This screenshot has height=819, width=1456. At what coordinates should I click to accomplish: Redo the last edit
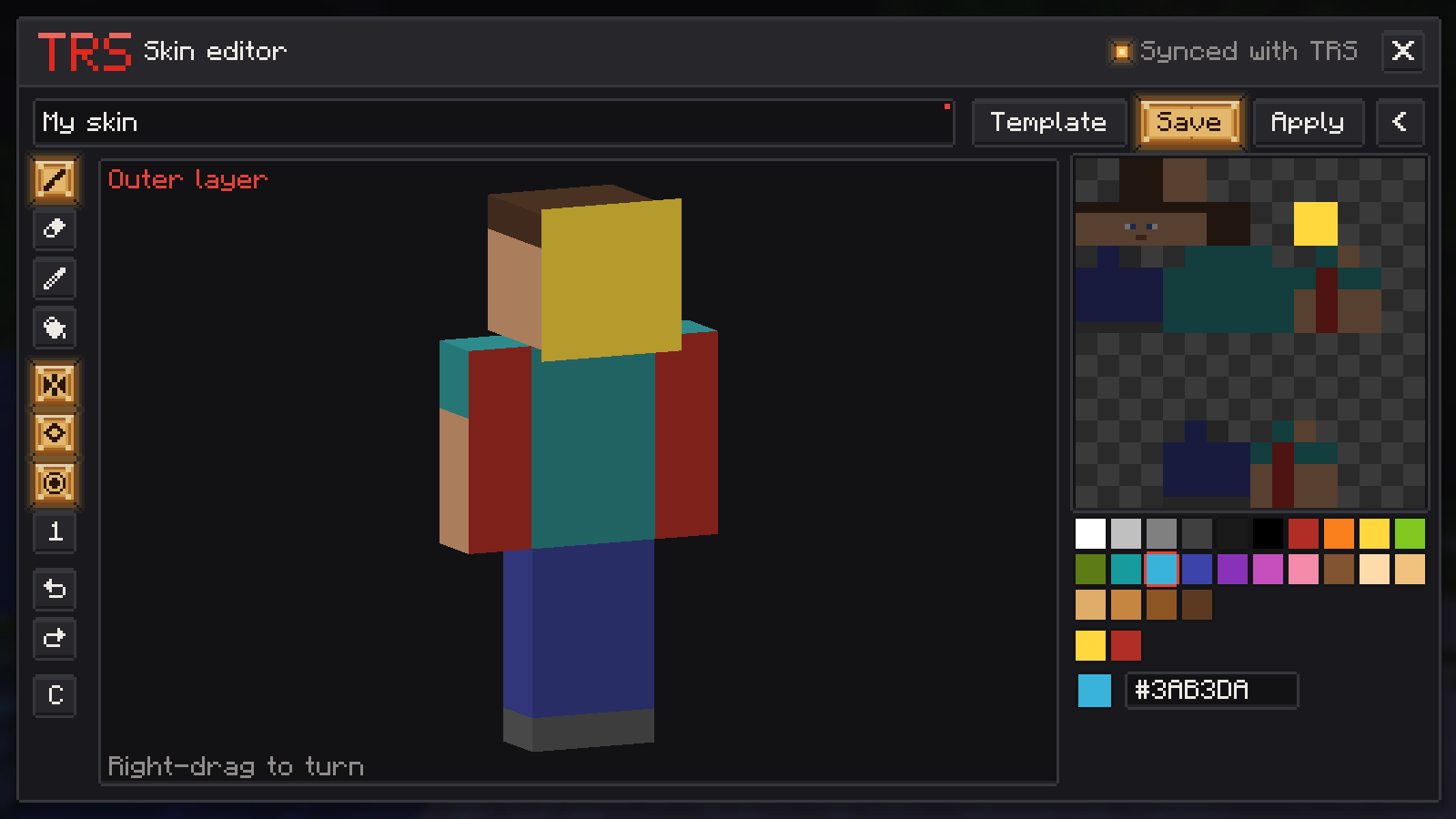55,639
